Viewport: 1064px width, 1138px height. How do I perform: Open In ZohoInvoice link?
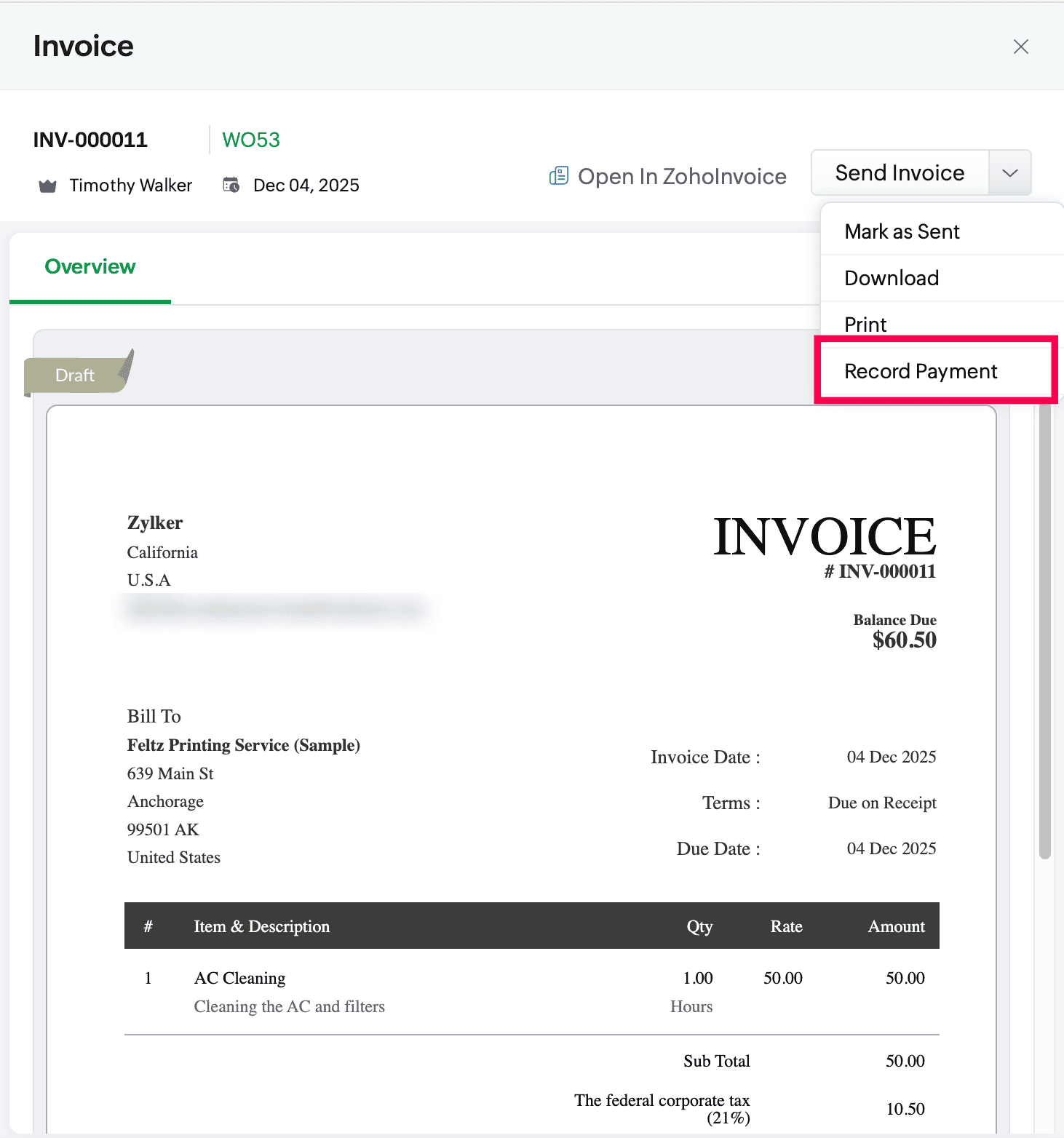pos(681,177)
